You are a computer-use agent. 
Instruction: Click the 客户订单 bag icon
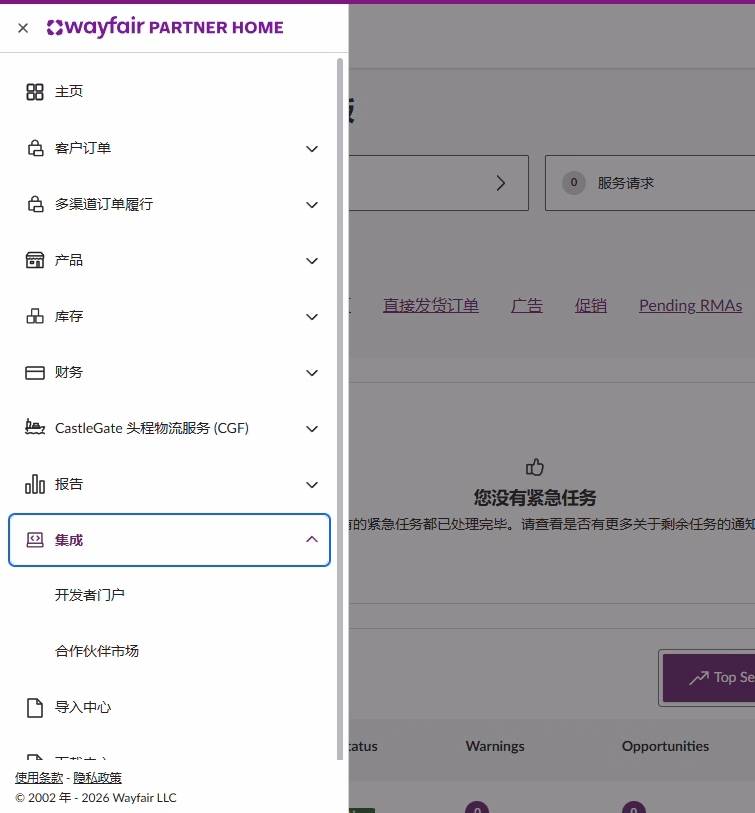pos(35,148)
